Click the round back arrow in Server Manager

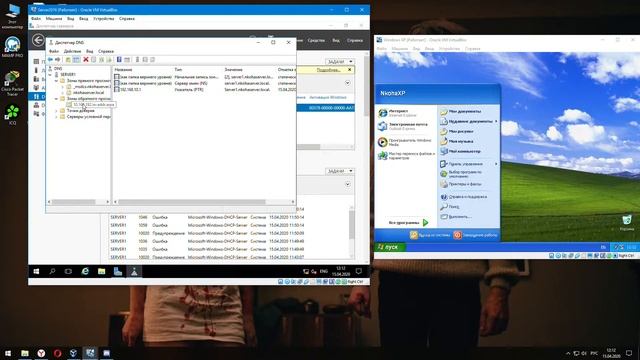tap(38, 40)
